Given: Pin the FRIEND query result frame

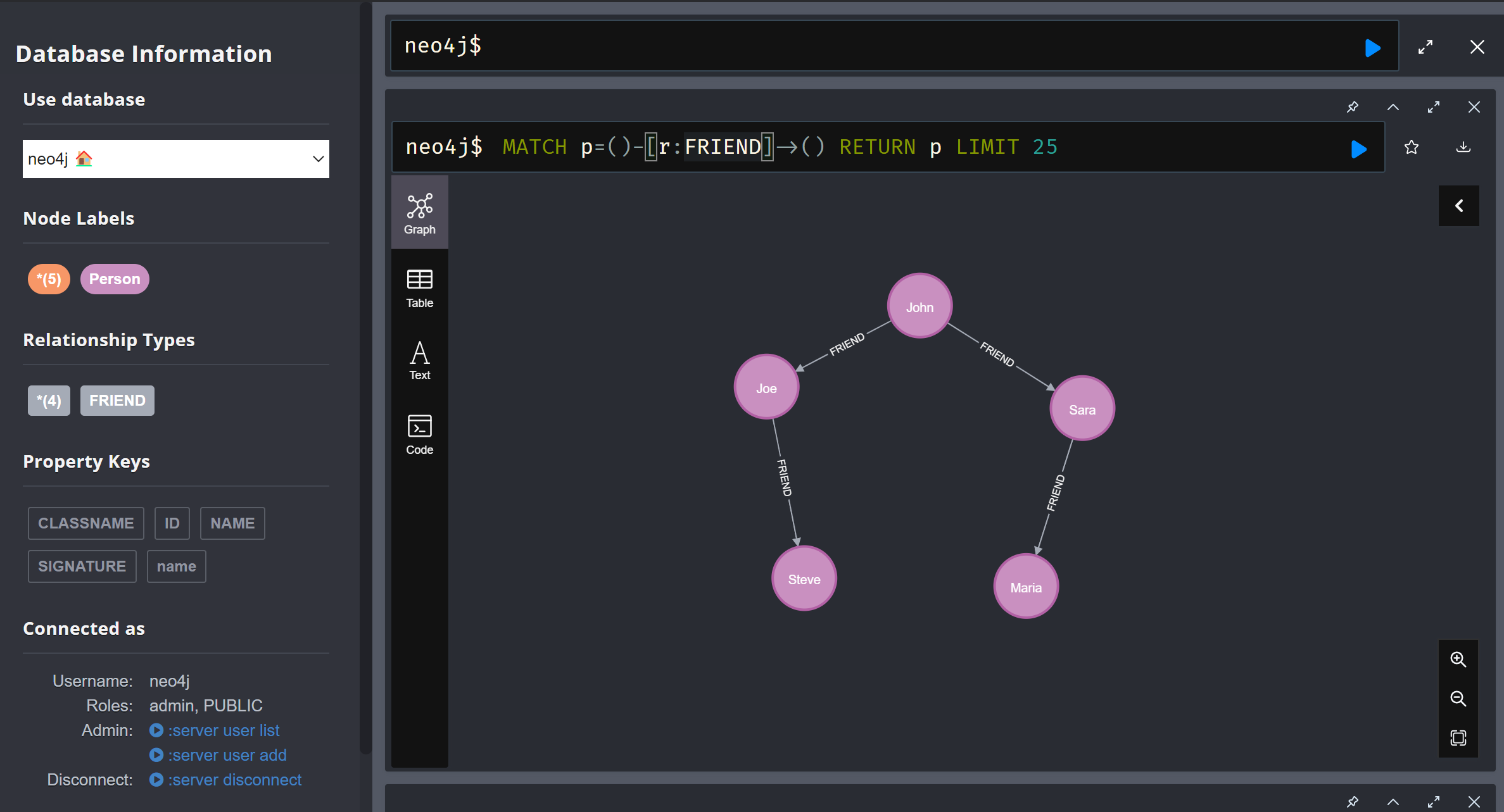Looking at the screenshot, I should 1353,107.
